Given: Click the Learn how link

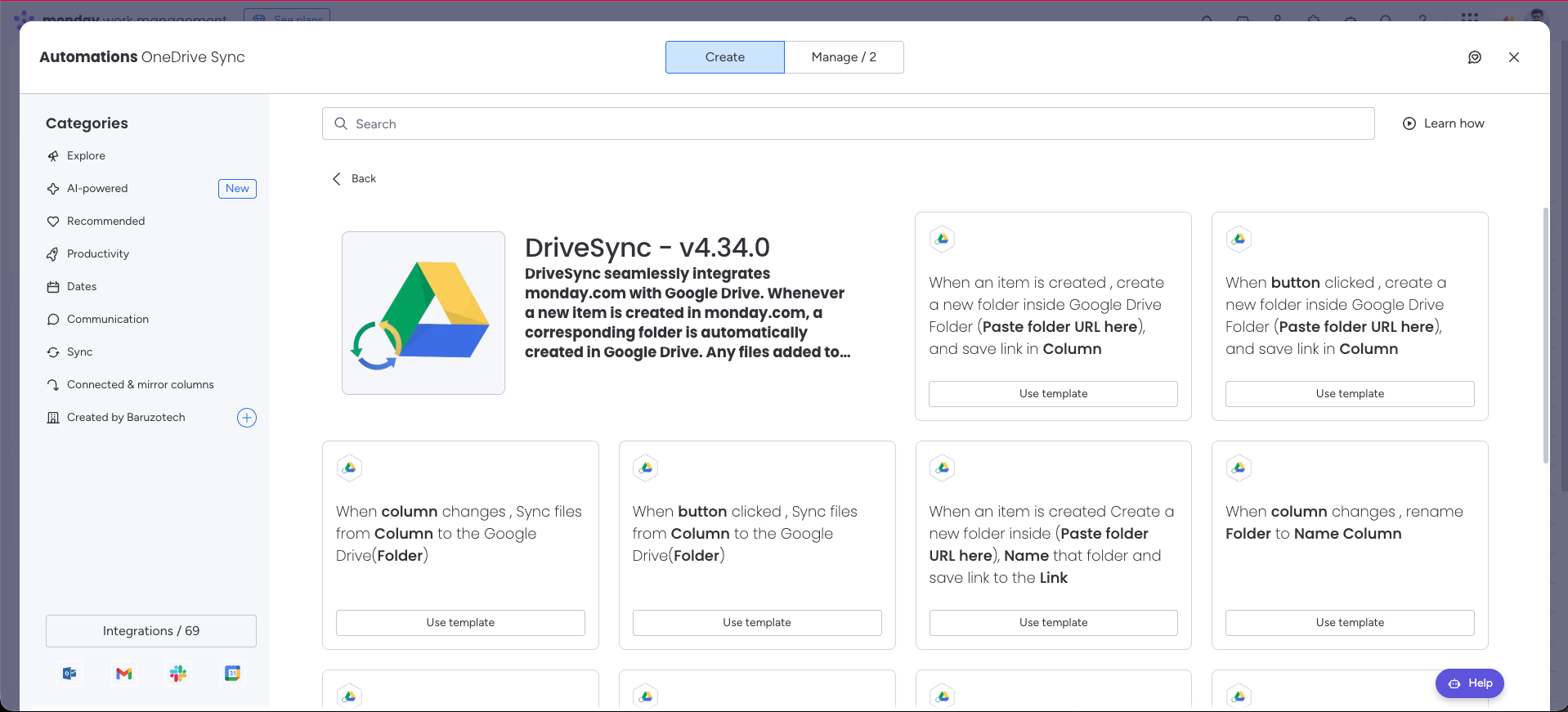Looking at the screenshot, I should 1444,123.
